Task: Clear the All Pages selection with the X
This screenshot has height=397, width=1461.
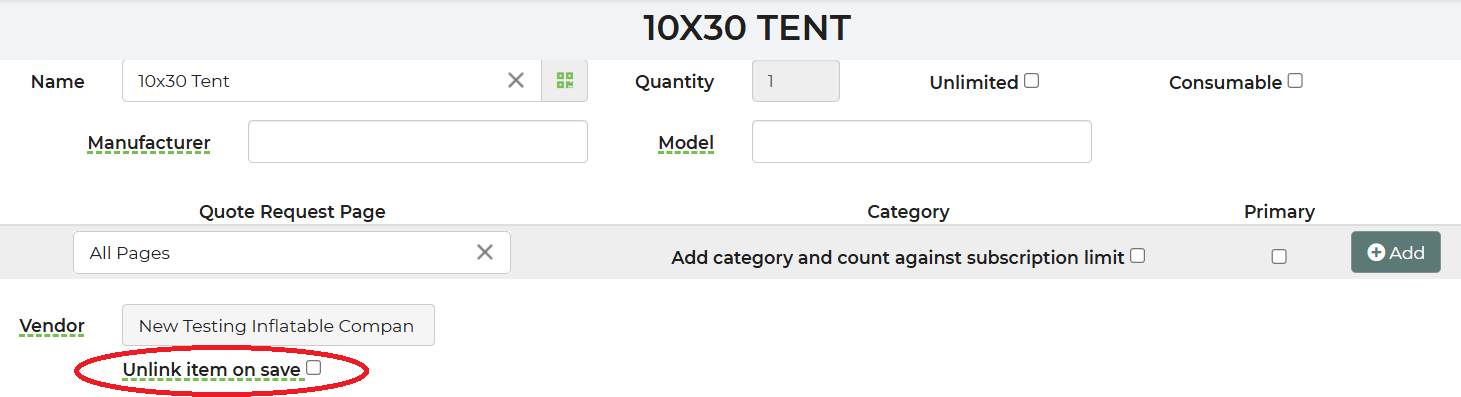Action: click(485, 252)
